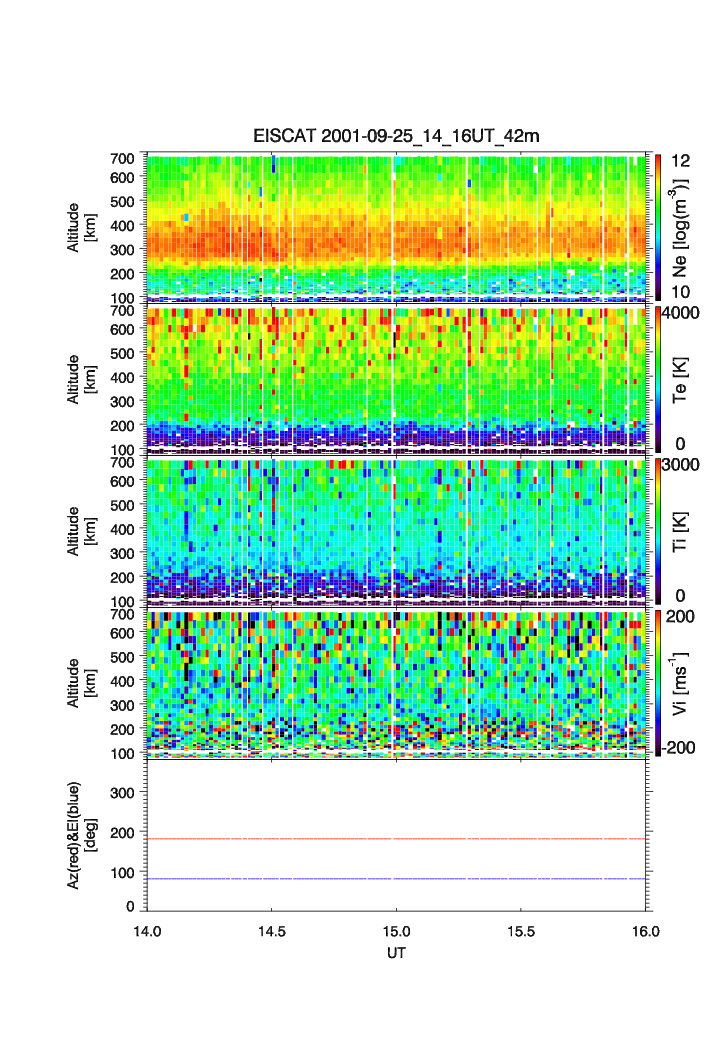This screenshot has width=708, height=1063.
Task: Click the -200 value on Vi colorbar
Action: (682, 747)
